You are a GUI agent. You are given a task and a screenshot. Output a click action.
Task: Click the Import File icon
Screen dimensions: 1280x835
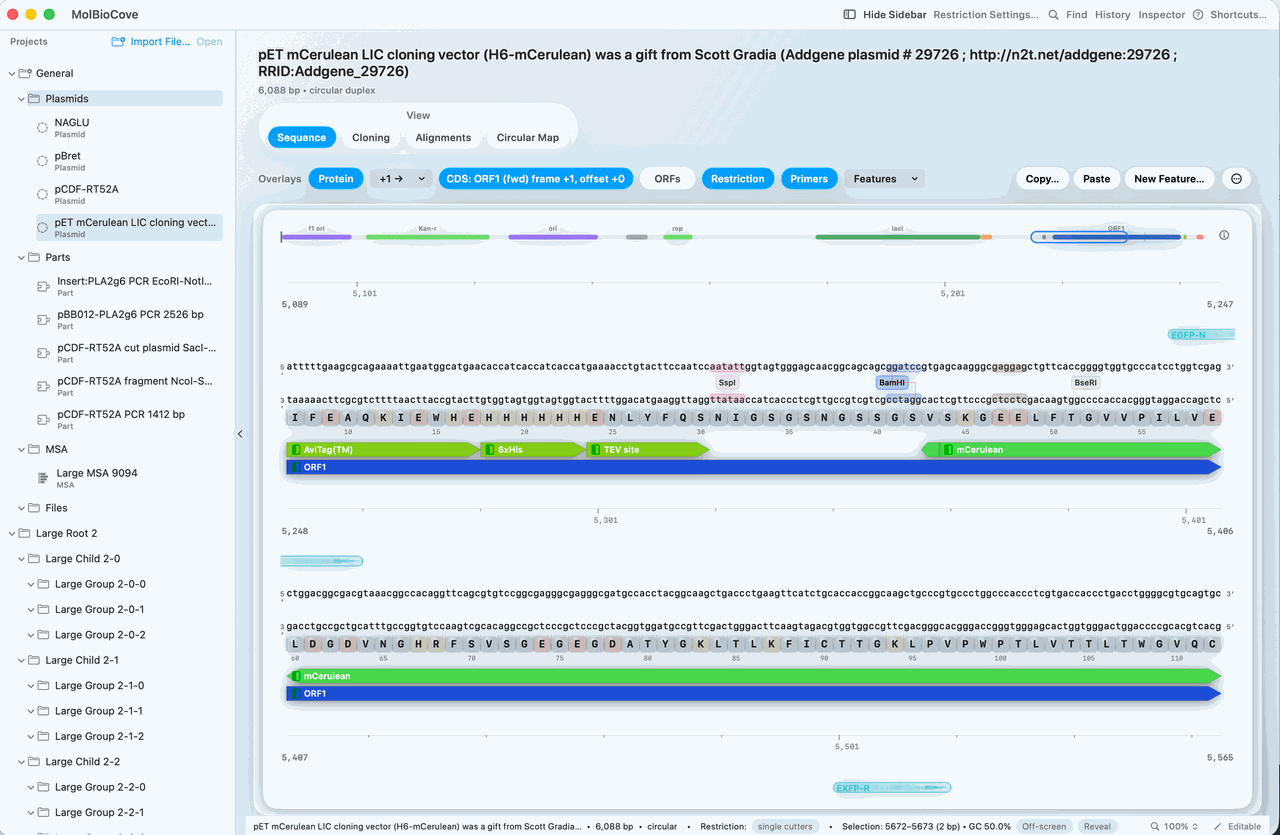[x=120, y=42]
